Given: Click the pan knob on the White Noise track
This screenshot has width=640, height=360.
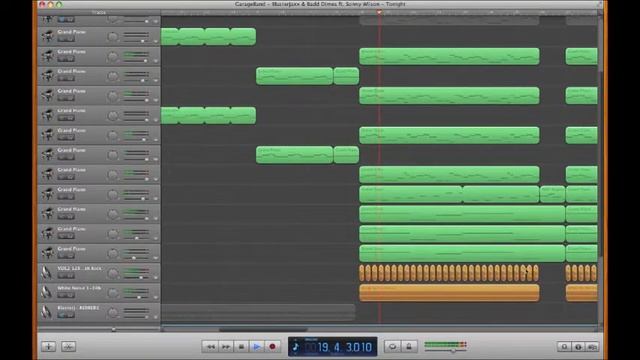Looking at the screenshot, I should pos(113,293).
